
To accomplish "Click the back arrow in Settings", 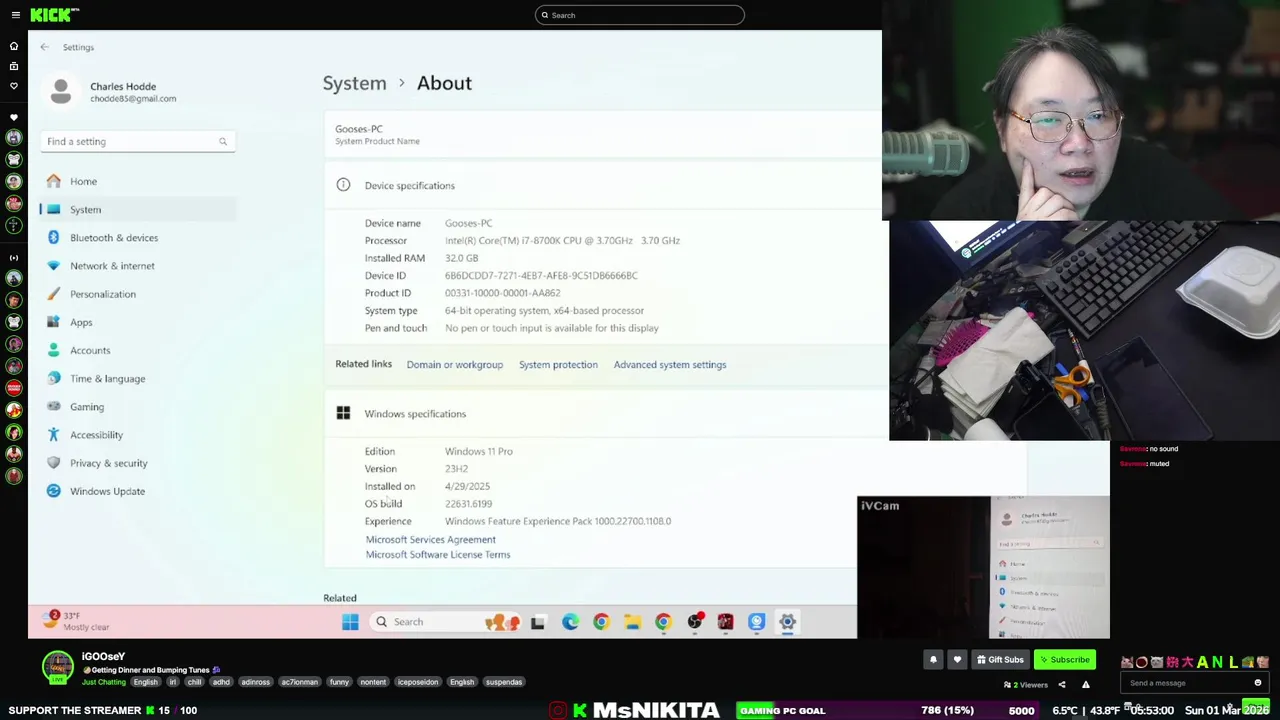I will 44,47.
